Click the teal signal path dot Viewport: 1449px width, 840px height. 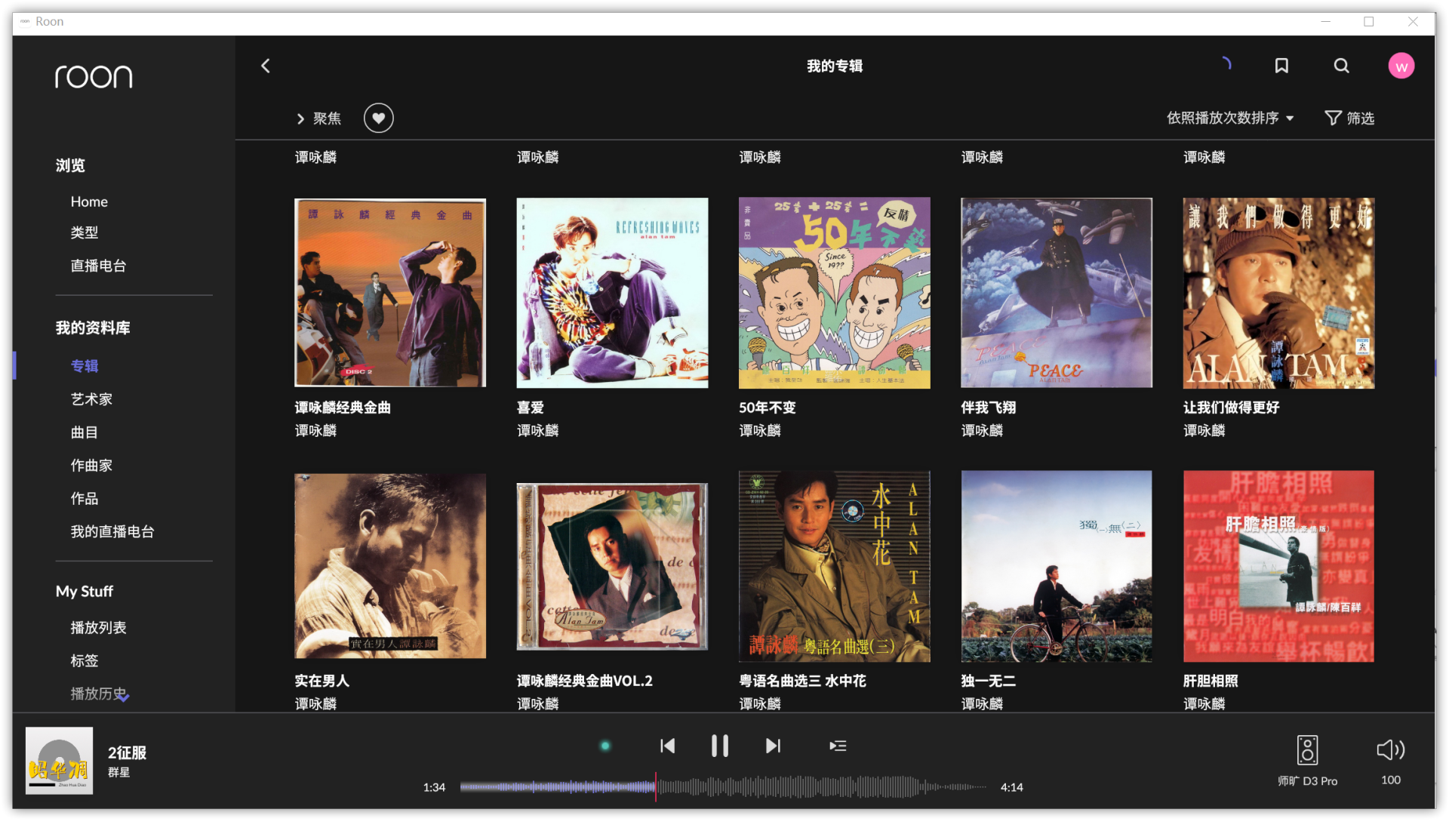(x=605, y=746)
